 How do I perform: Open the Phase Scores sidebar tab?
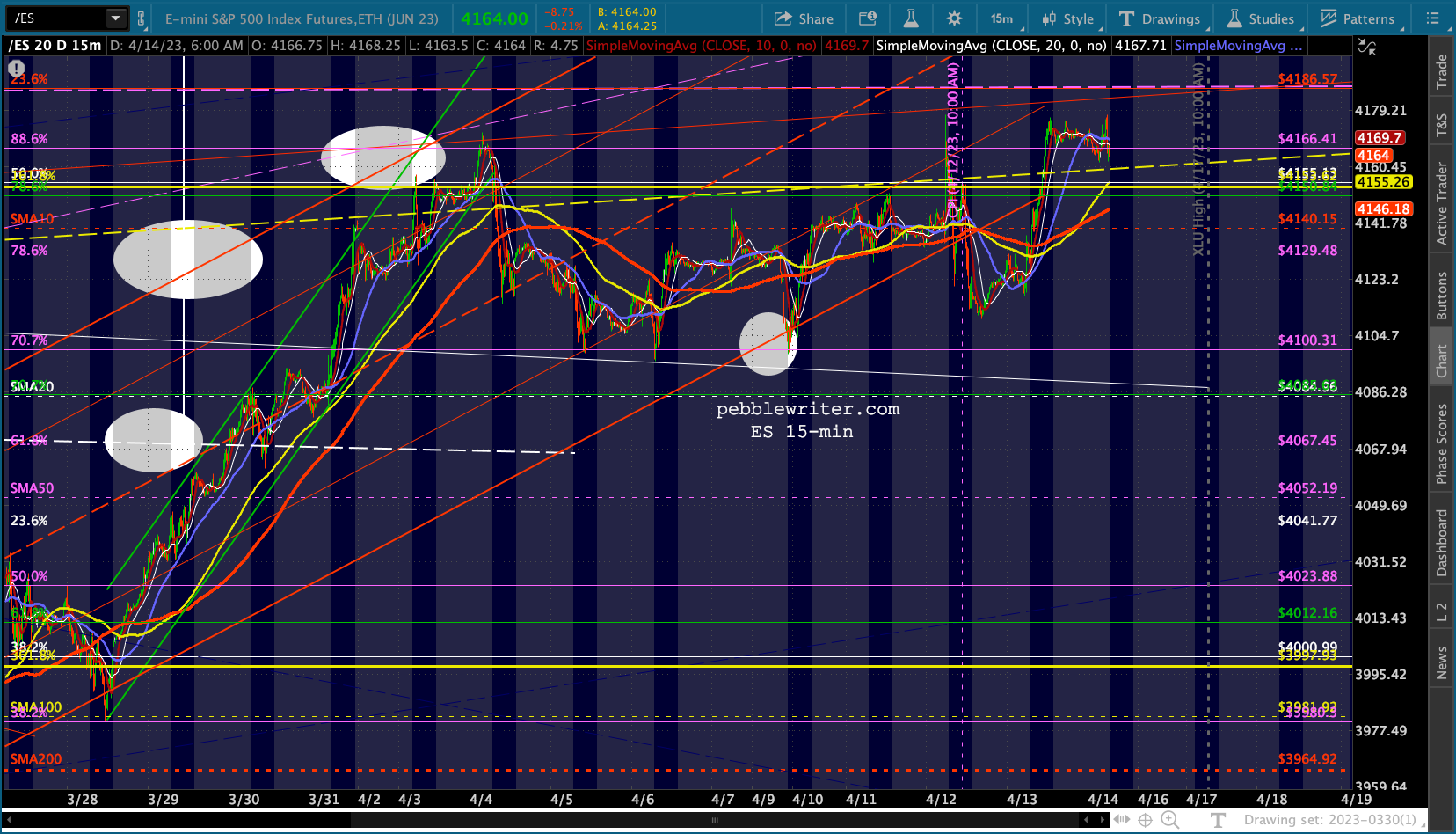[1442, 444]
